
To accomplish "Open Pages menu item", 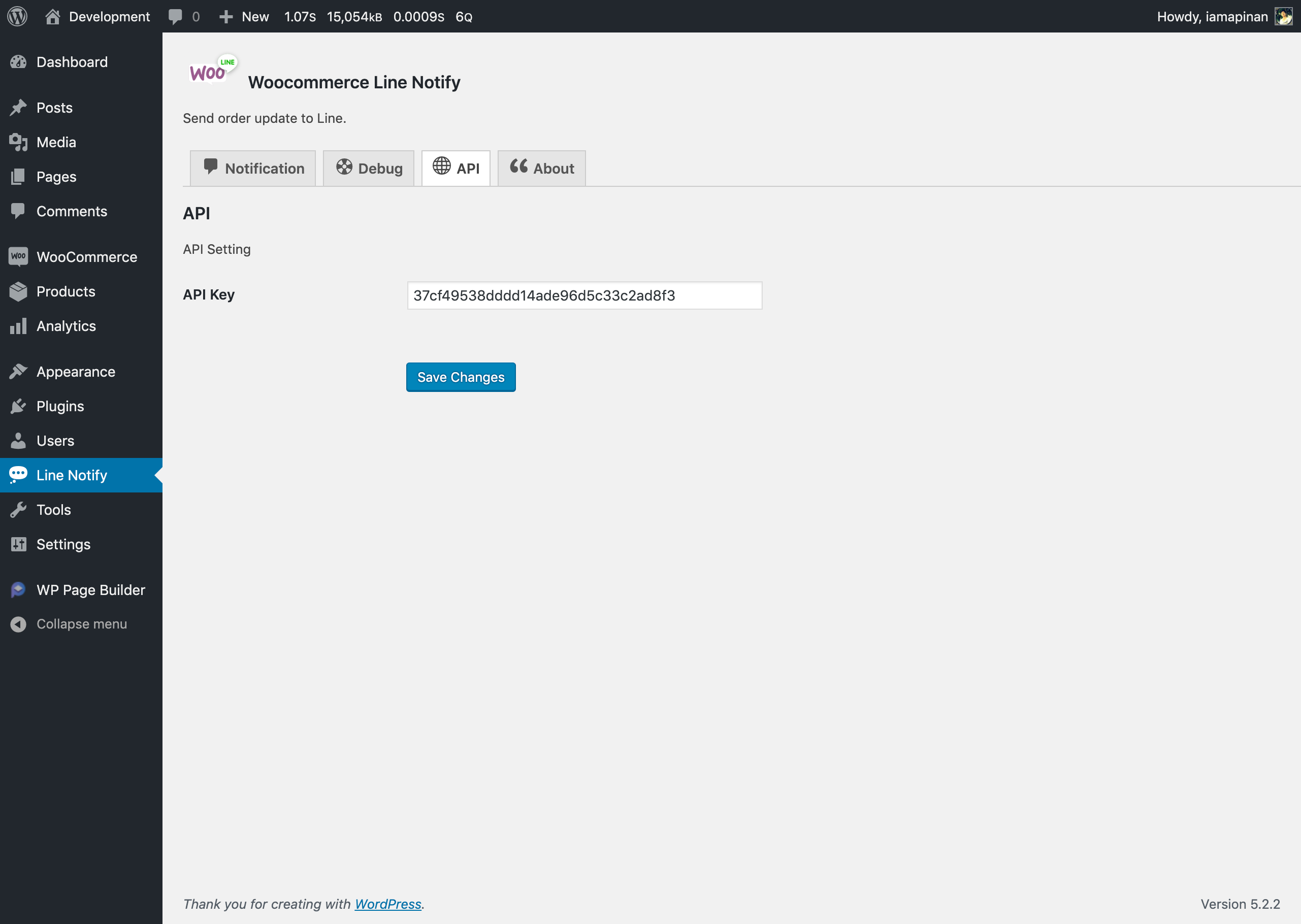I will point(56,177).
